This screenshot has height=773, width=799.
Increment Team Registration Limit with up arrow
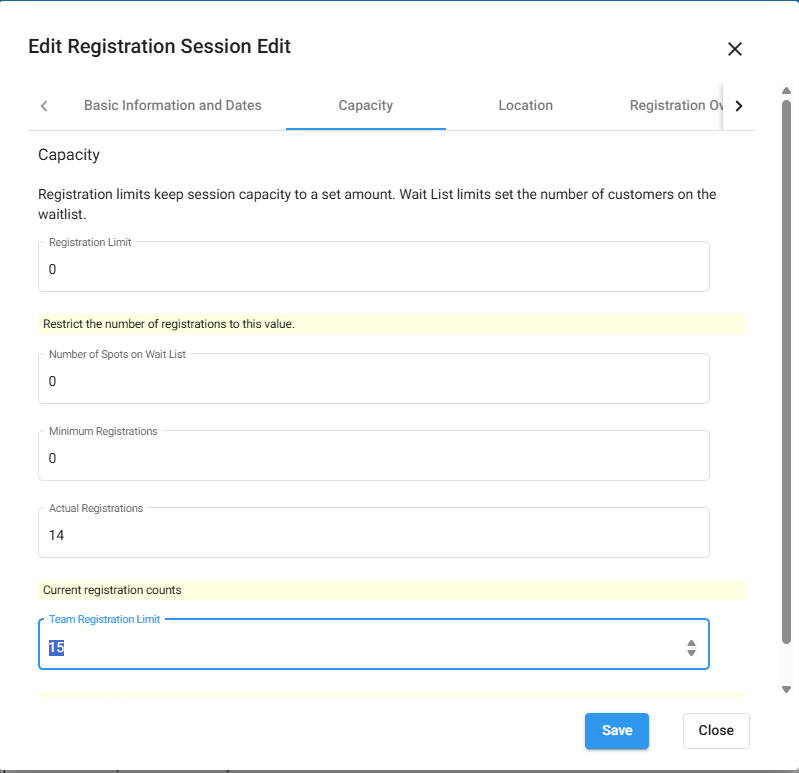click(691, 643)
